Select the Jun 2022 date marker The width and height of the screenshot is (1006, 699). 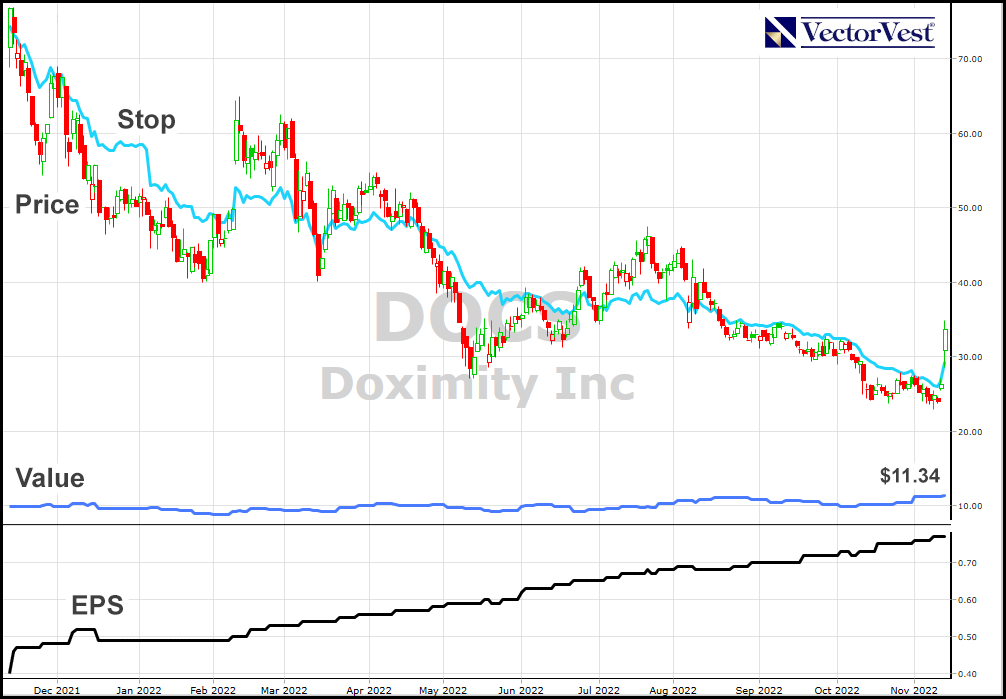point(520,689)
